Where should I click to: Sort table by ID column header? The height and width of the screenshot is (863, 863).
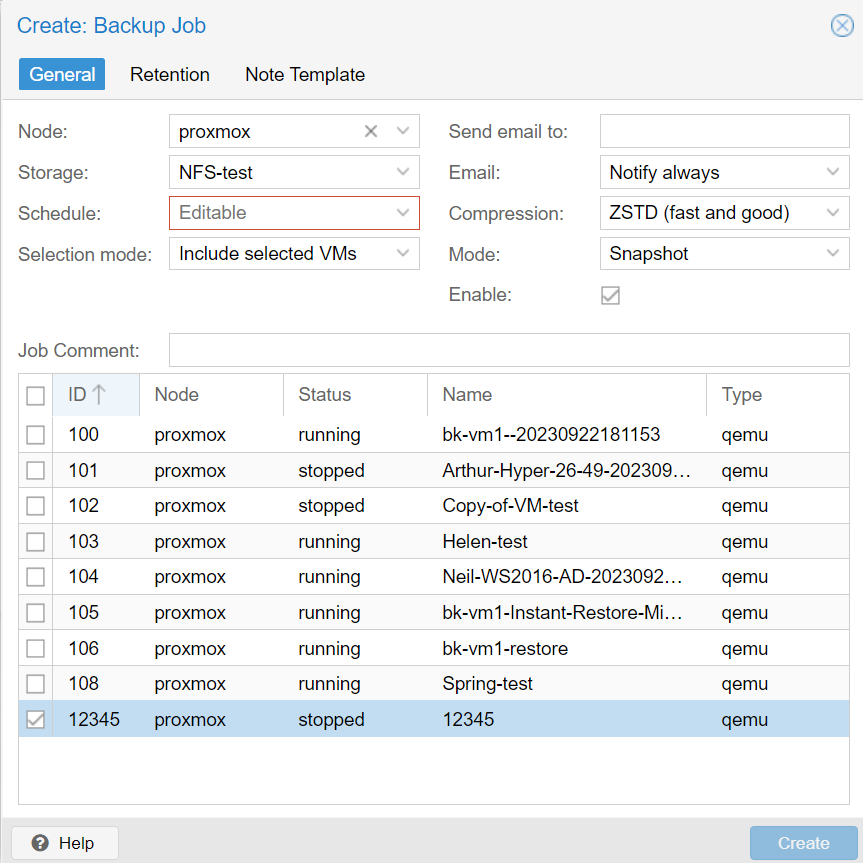tap(96, 395)
